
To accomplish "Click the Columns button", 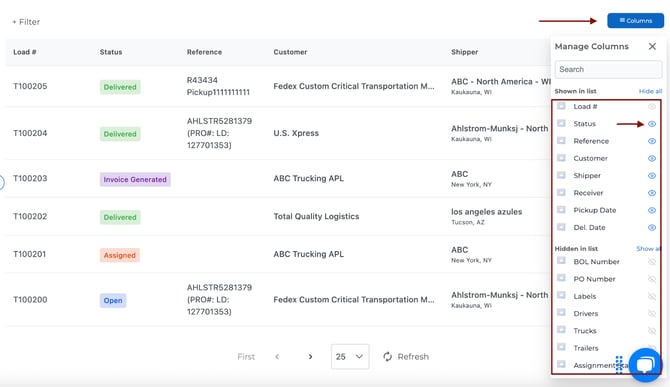I will 635,21.
